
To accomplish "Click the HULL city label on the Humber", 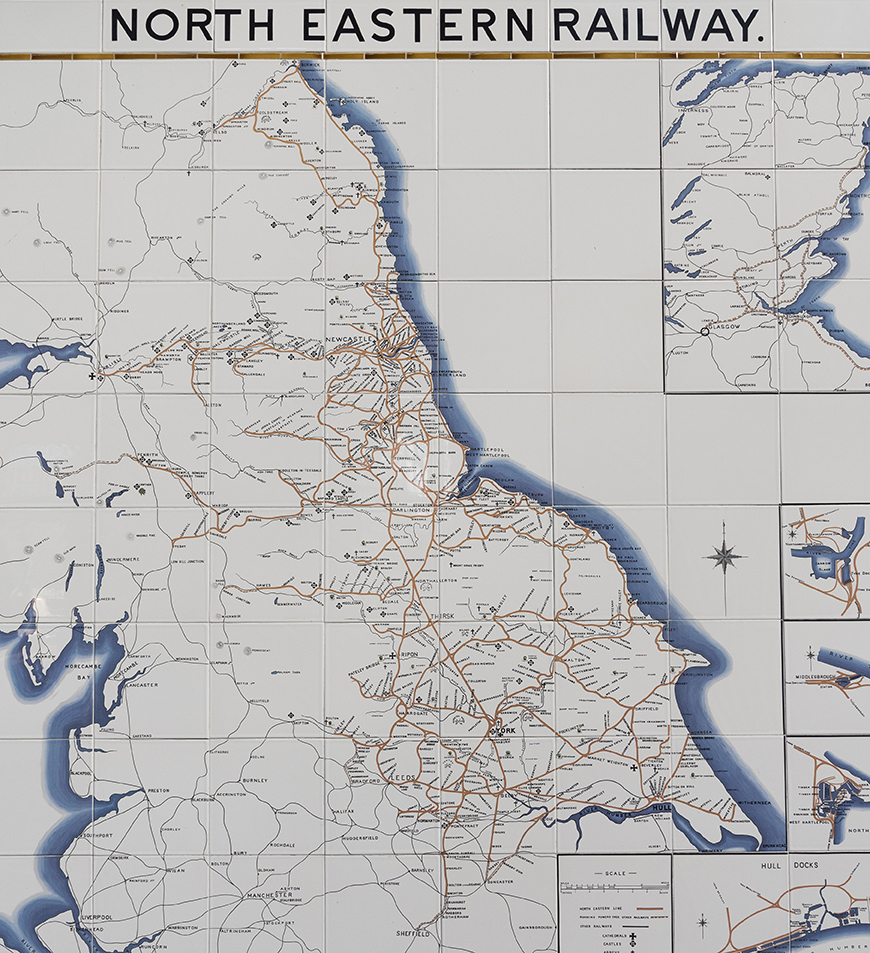I will point(660,808).
